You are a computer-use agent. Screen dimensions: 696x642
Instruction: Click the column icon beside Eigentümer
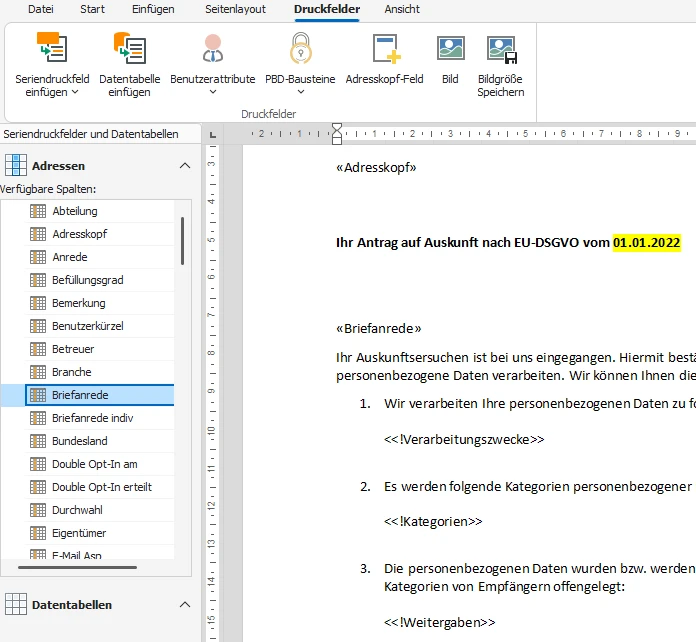pyautogui.click(x=38, y=533)
